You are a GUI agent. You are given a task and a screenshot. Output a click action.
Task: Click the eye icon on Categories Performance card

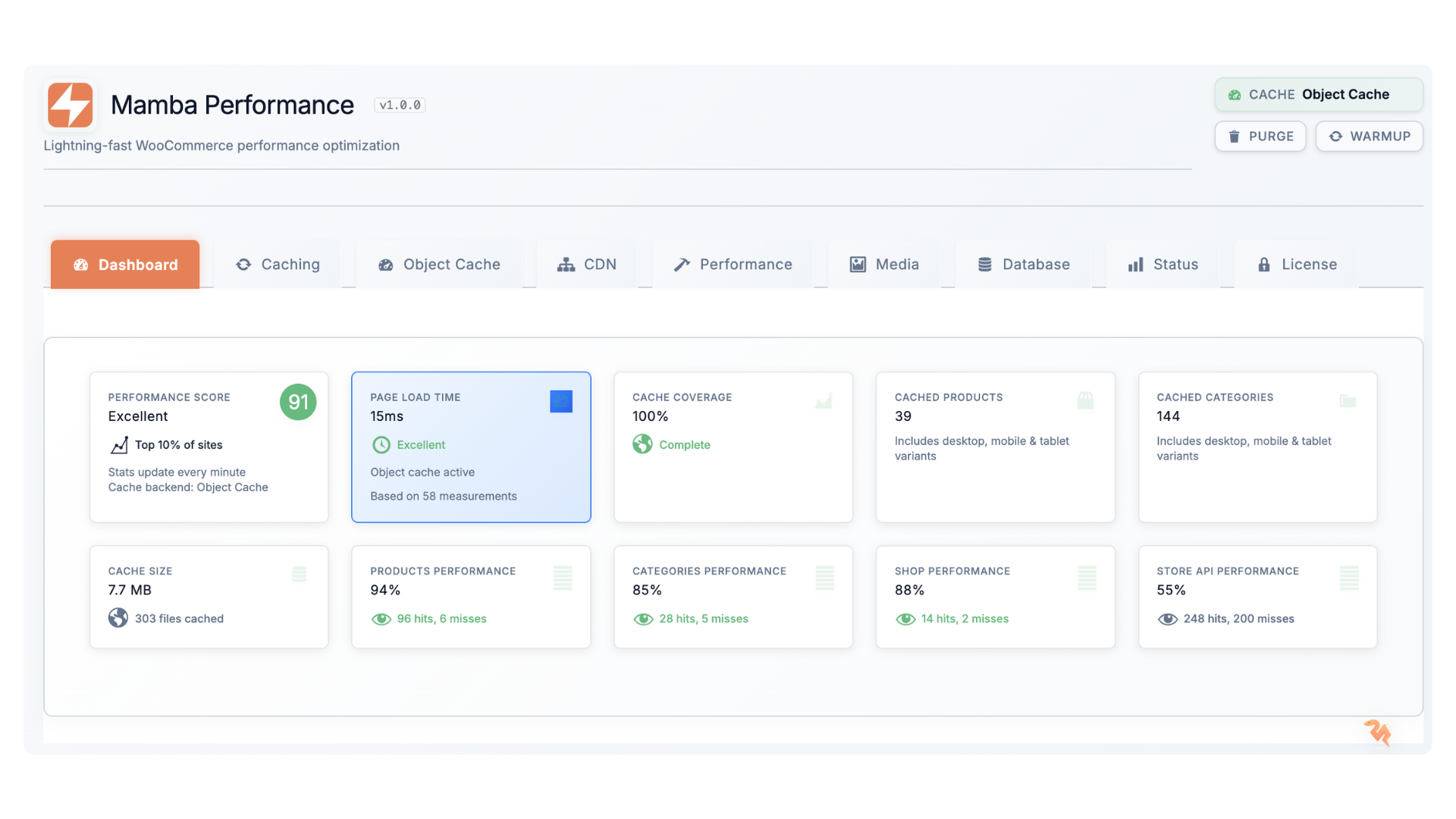pyautogui.click(x=643, y=619)
